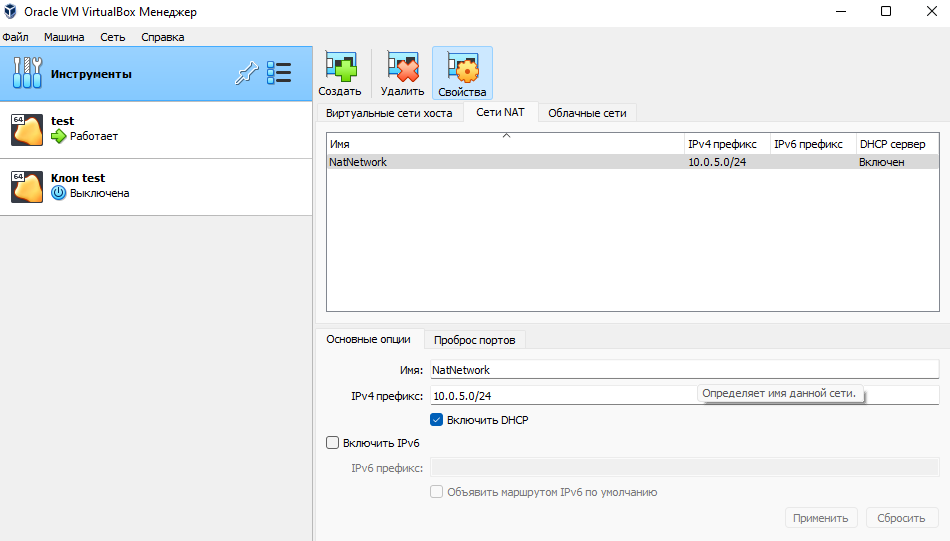This screenshot has width=950, height=541.
Task: Minimize the VirtualBox Manager window
Action: (x=841, y=12)
